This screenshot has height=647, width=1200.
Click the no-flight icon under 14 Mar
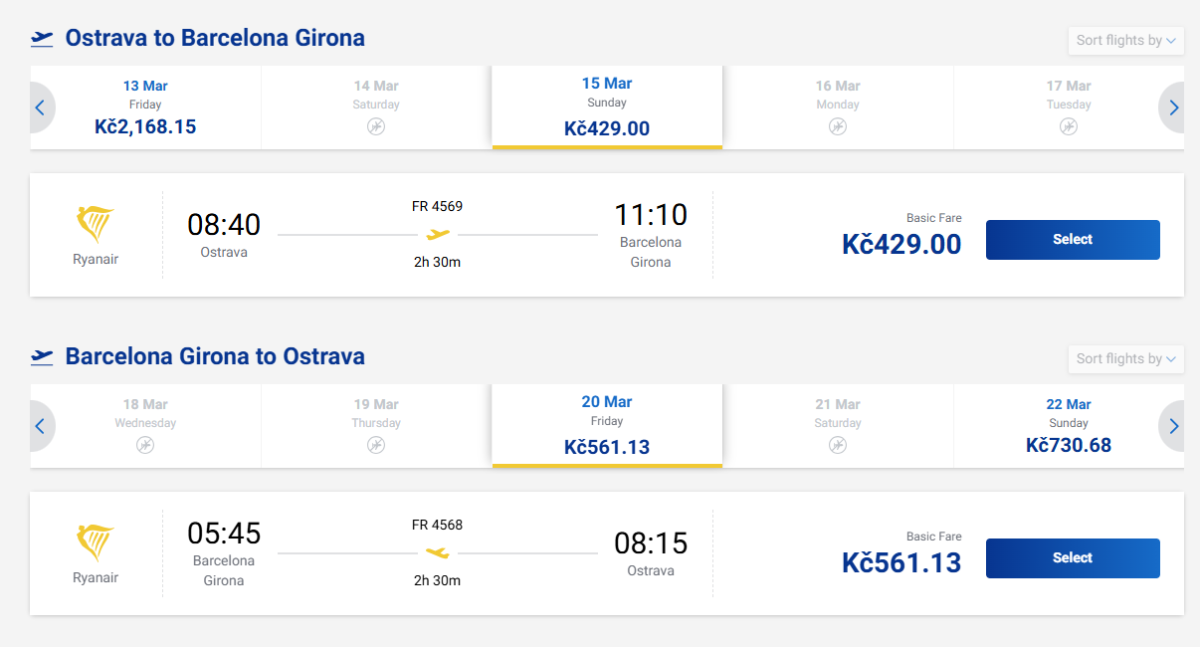click(x=376, y=127)
